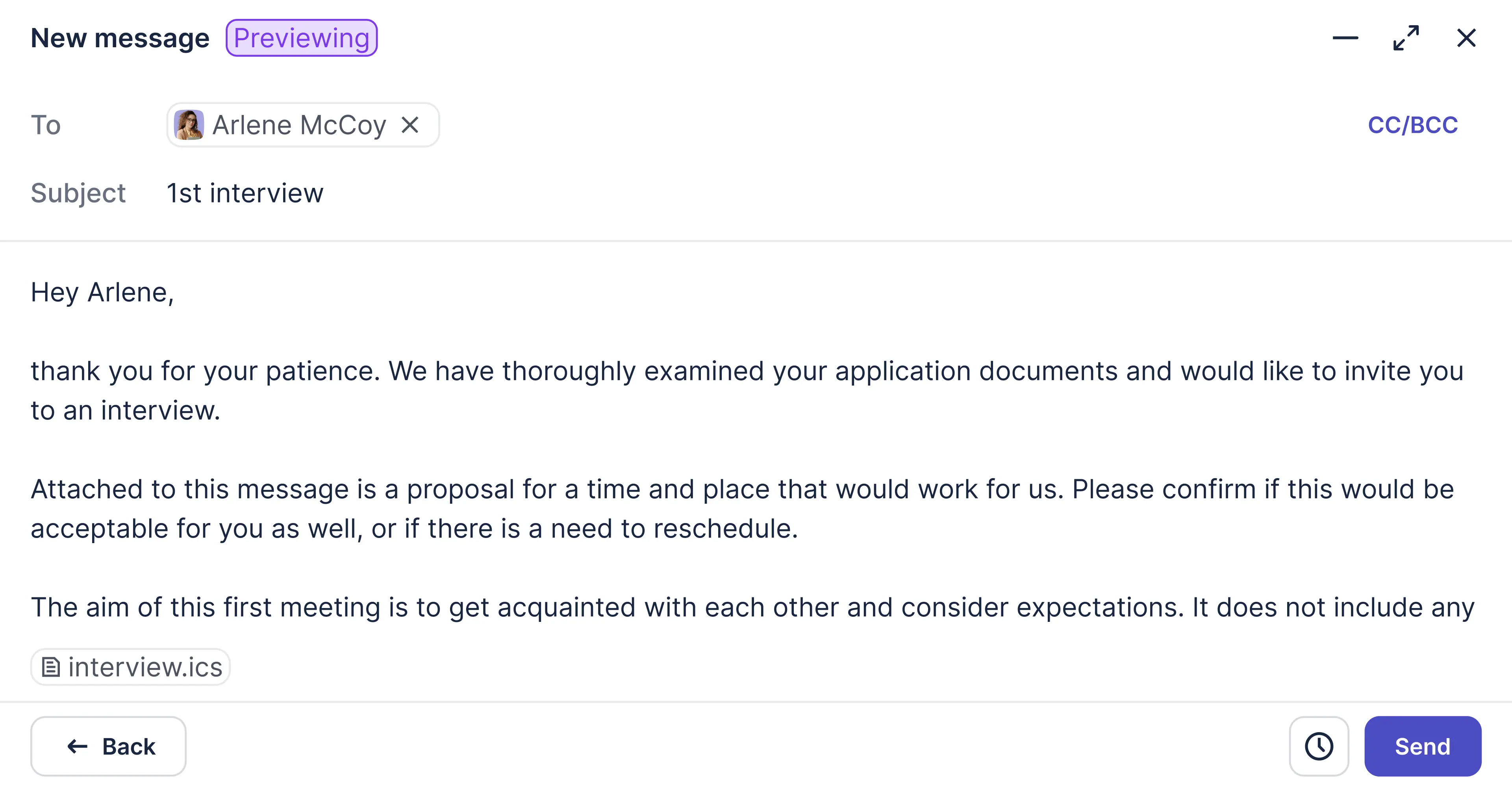Click the 'Attached to this message' paragraph
This screenshot has width=1512, height=792.
743,508
